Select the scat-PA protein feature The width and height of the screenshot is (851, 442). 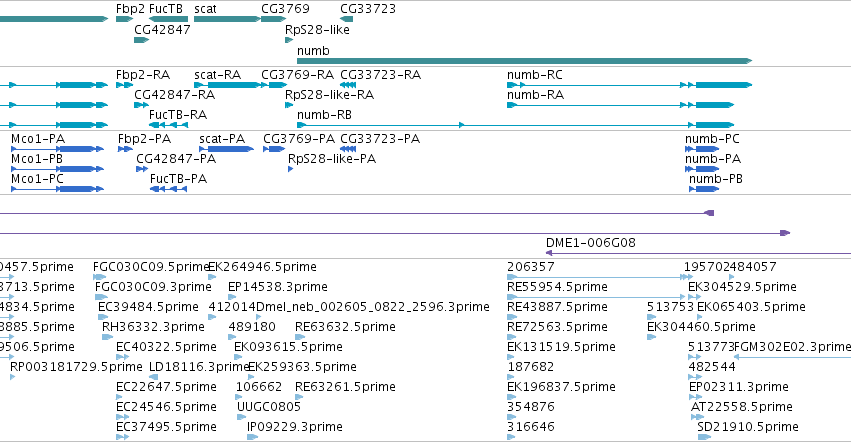pyautogui.click(x=226, y=149)
